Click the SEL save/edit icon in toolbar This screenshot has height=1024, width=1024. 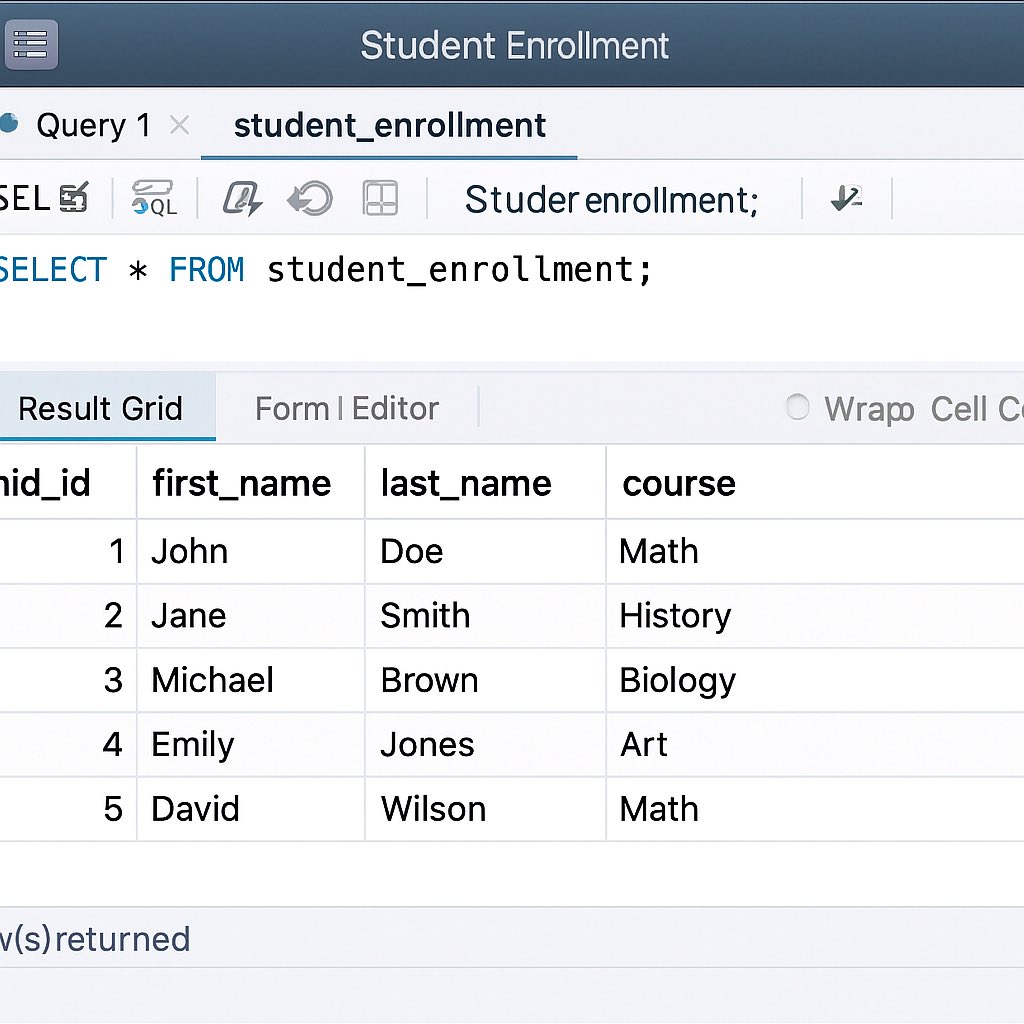click(x=74, y=199)
